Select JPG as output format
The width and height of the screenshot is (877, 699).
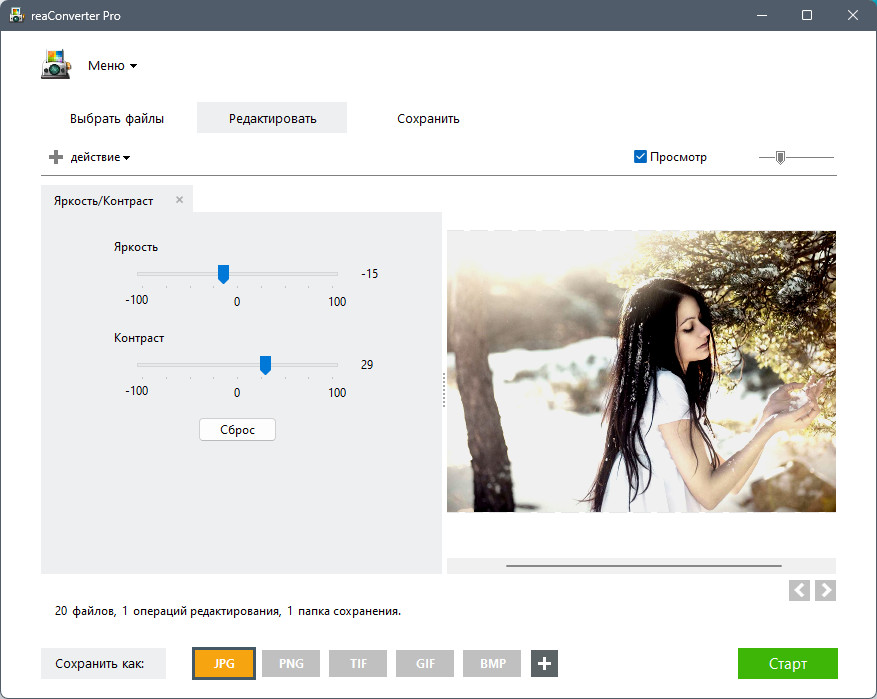click(224, 664)
